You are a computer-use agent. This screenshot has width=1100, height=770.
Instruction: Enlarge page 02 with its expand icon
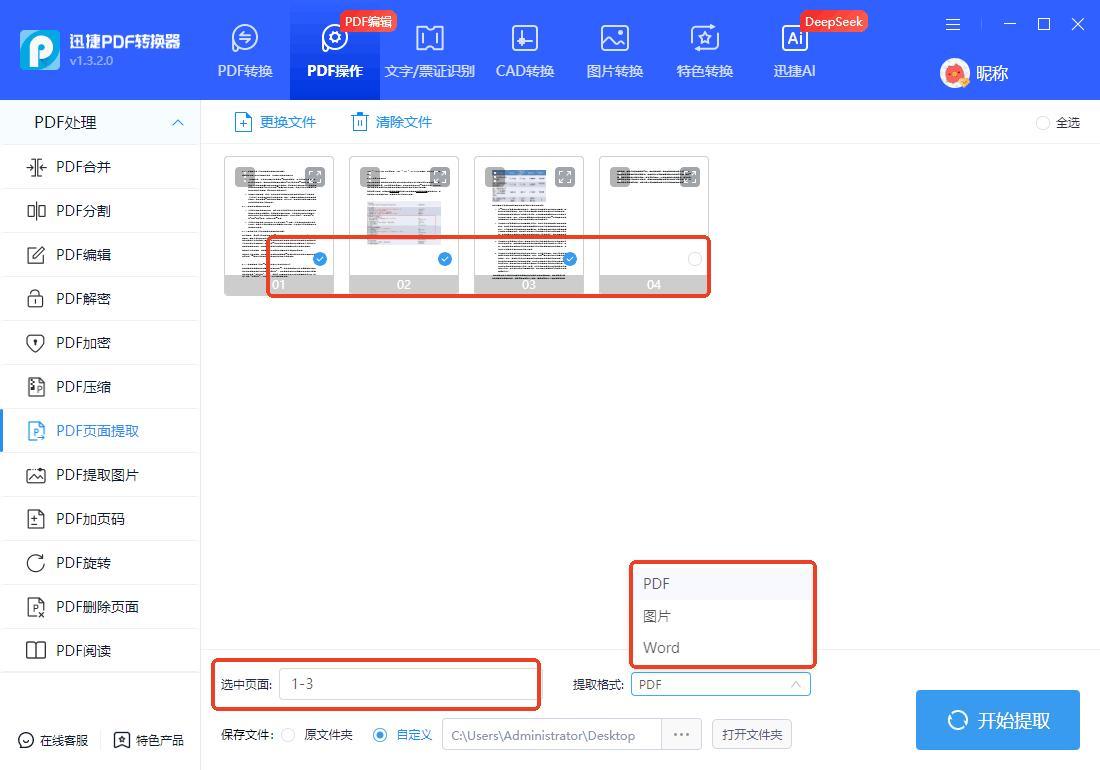440,177
